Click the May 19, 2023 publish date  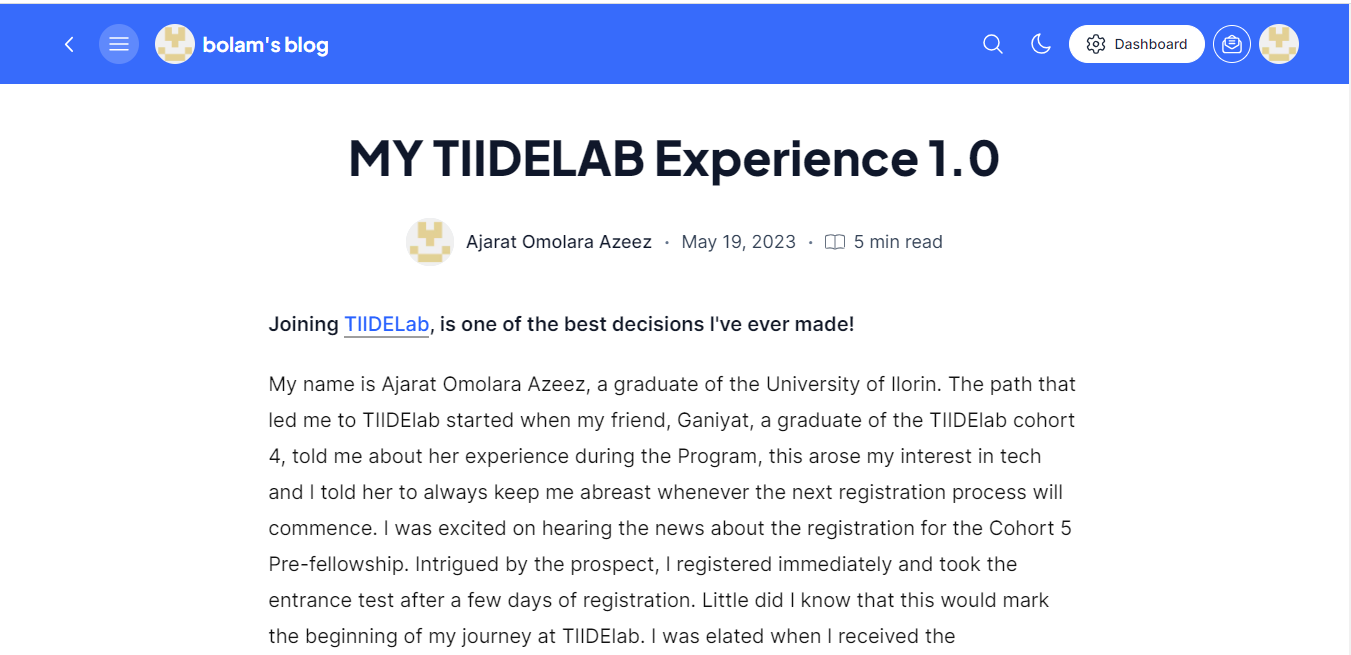739,242
